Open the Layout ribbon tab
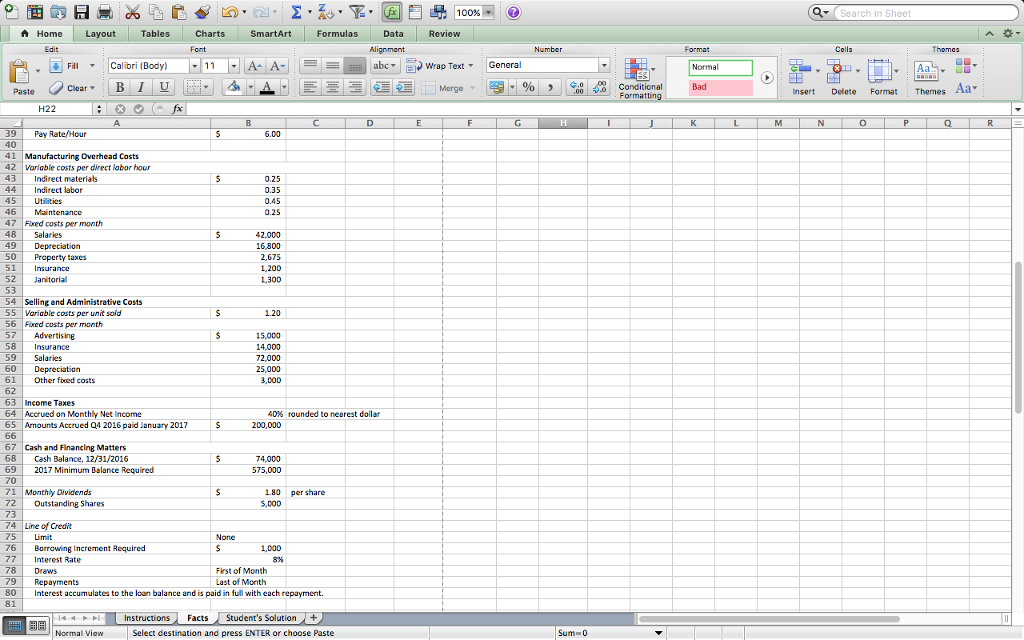Screen dimensions: 1024x640 (100, 34)
